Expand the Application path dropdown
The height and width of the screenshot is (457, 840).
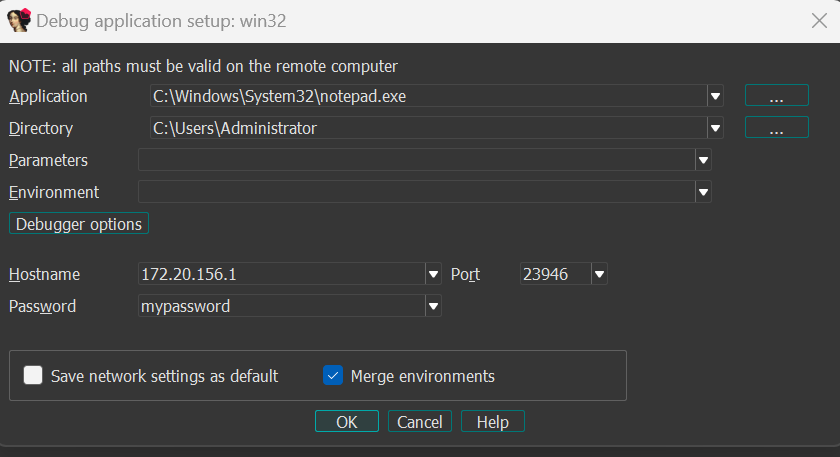coord(715,97)
